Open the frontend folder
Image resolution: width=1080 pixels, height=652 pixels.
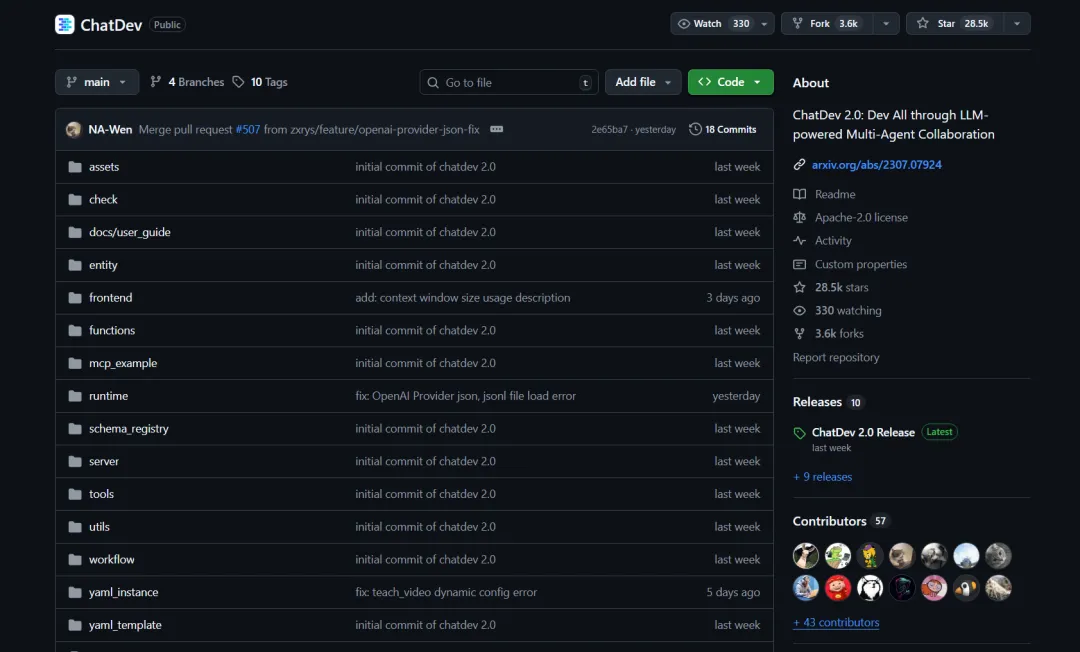(x=111, y=297)
